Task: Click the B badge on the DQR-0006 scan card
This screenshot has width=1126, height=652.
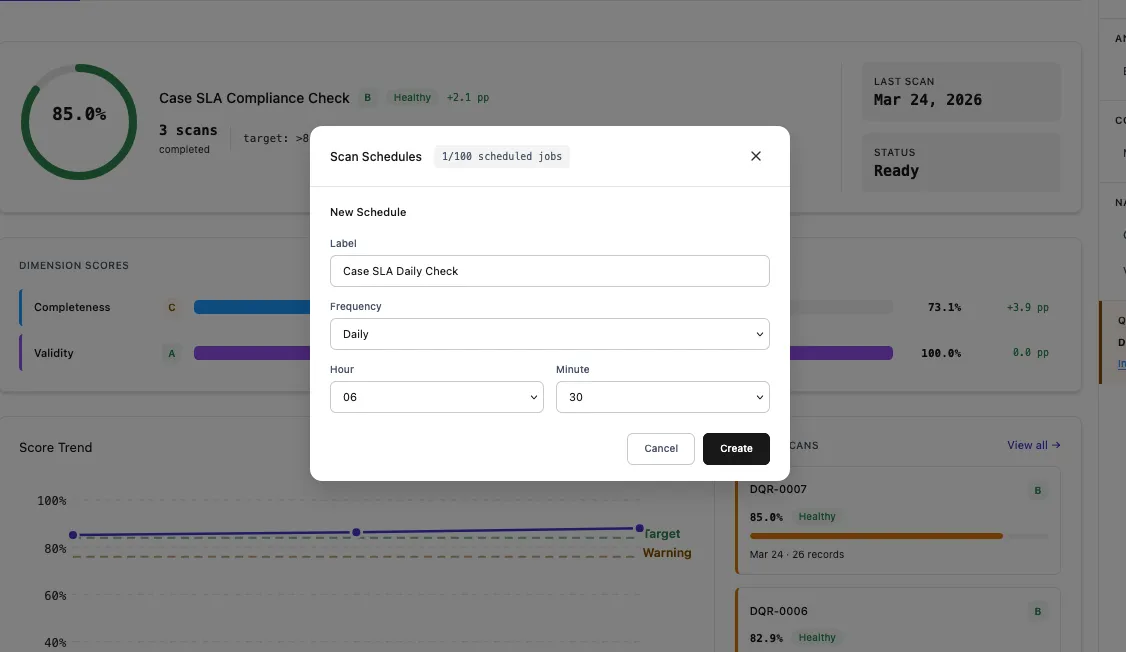Action: [1037, 611]
